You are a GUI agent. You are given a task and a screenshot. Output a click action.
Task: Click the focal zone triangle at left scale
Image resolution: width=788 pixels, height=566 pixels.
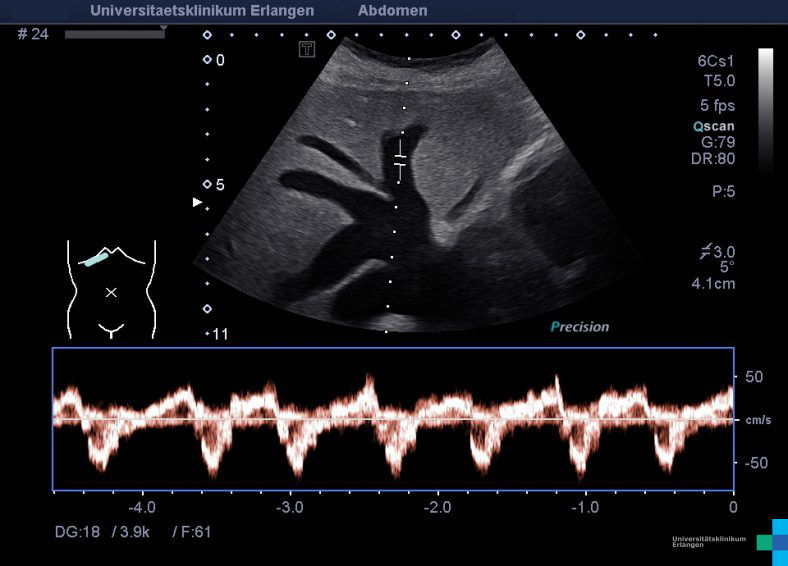click(x=197, y=202)
